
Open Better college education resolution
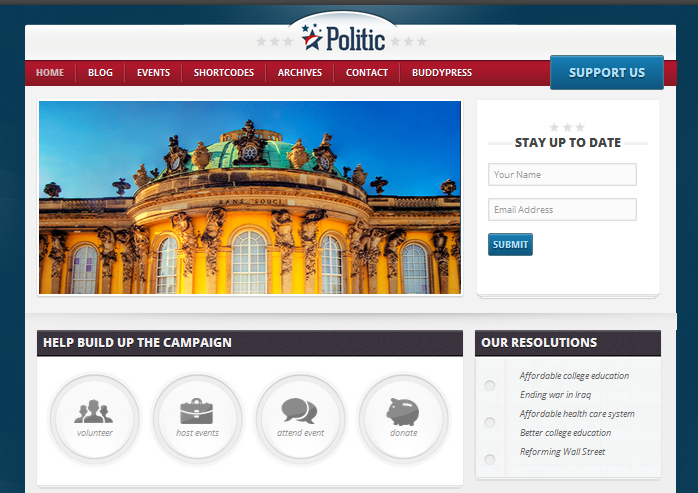tap(565, 433)
